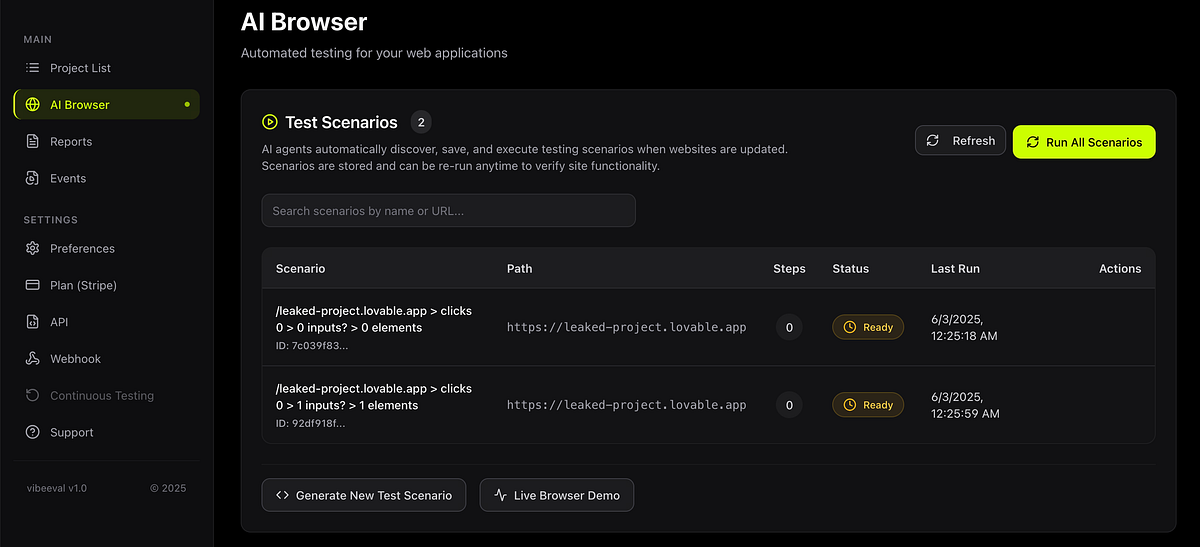Open the Reports section
Image resolution: width=1200 pixels, height=547 pixels.
point(106,142)
